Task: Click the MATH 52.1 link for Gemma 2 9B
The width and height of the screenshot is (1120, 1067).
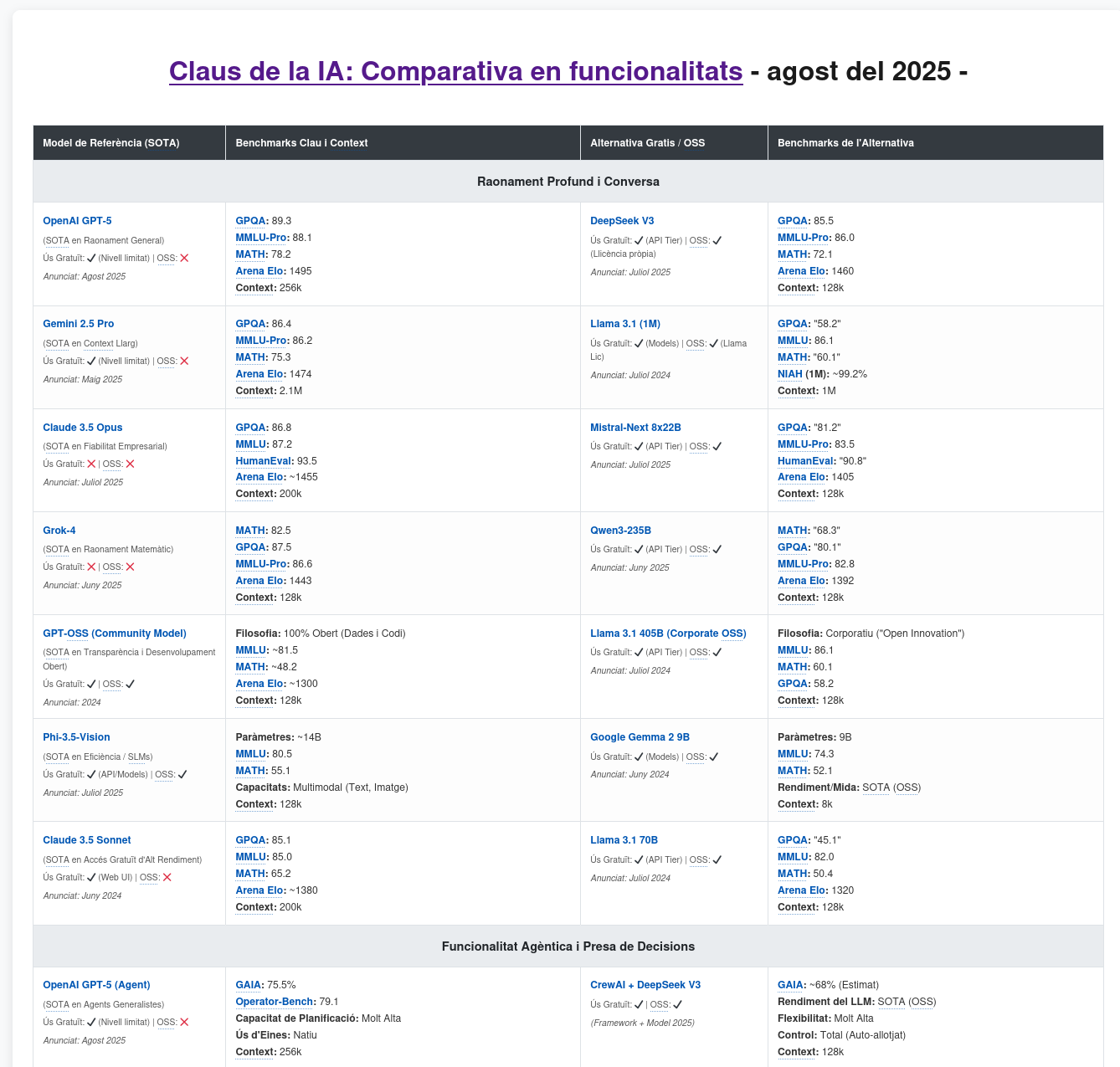Action: tap(792, 771)
